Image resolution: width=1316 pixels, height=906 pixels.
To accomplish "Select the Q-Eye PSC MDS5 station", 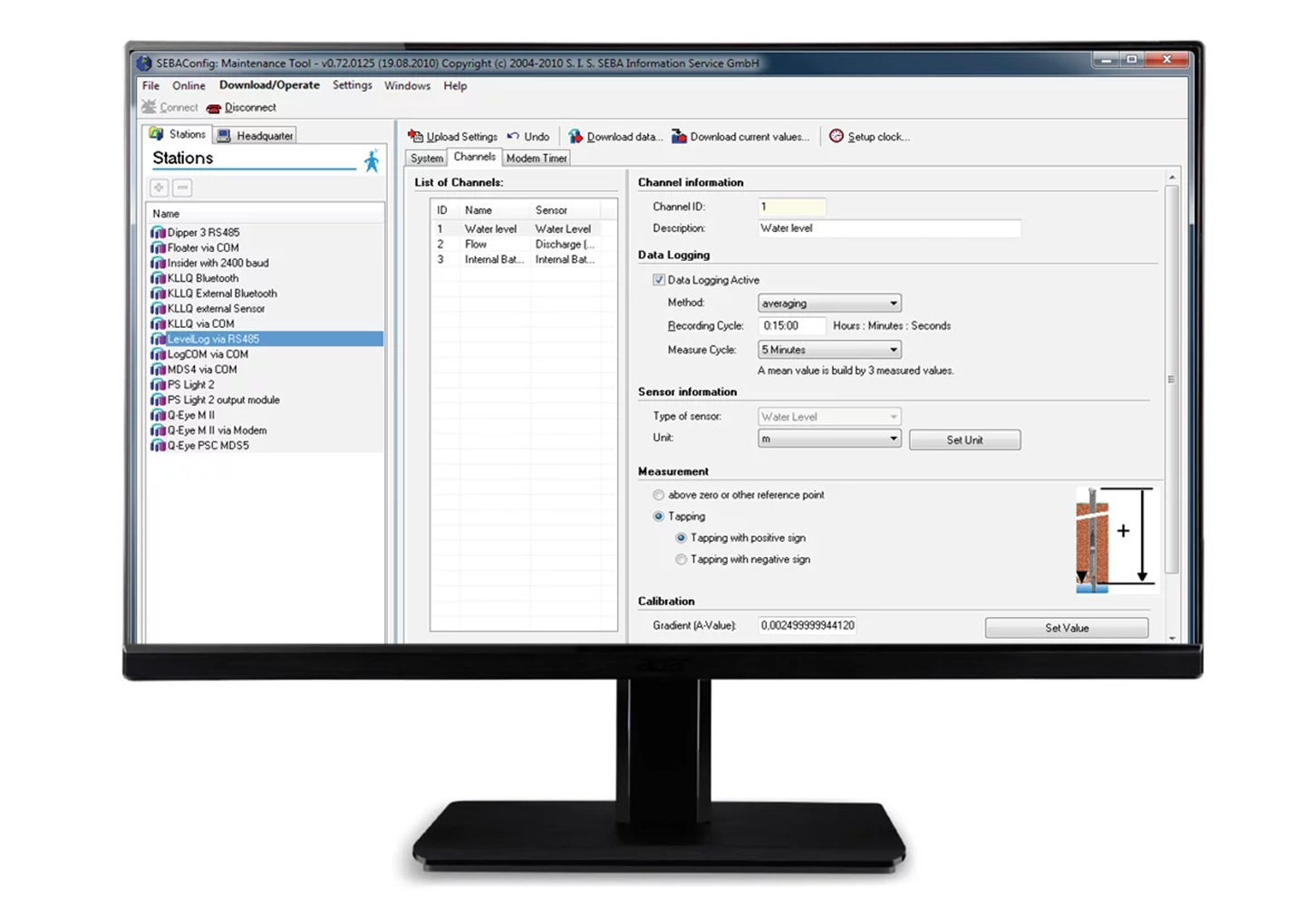I will (x=208, y=446).
